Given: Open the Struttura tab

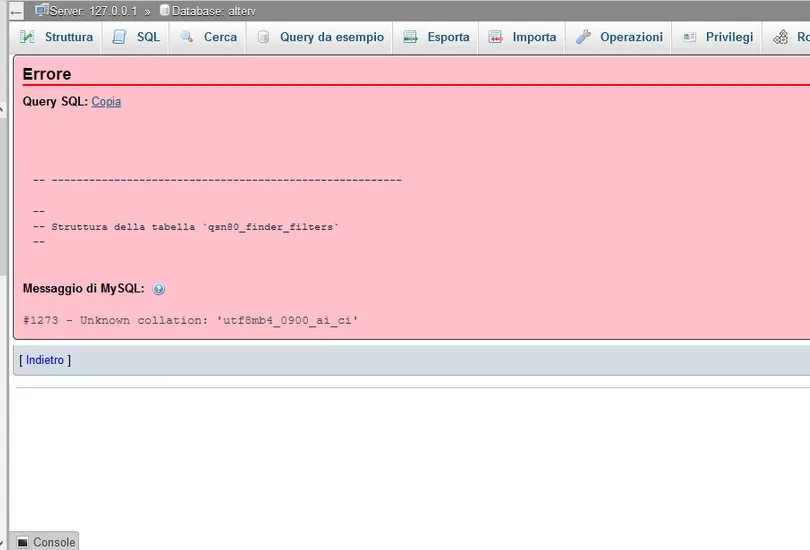Looking at the screenshot, I should click(56, 37).
